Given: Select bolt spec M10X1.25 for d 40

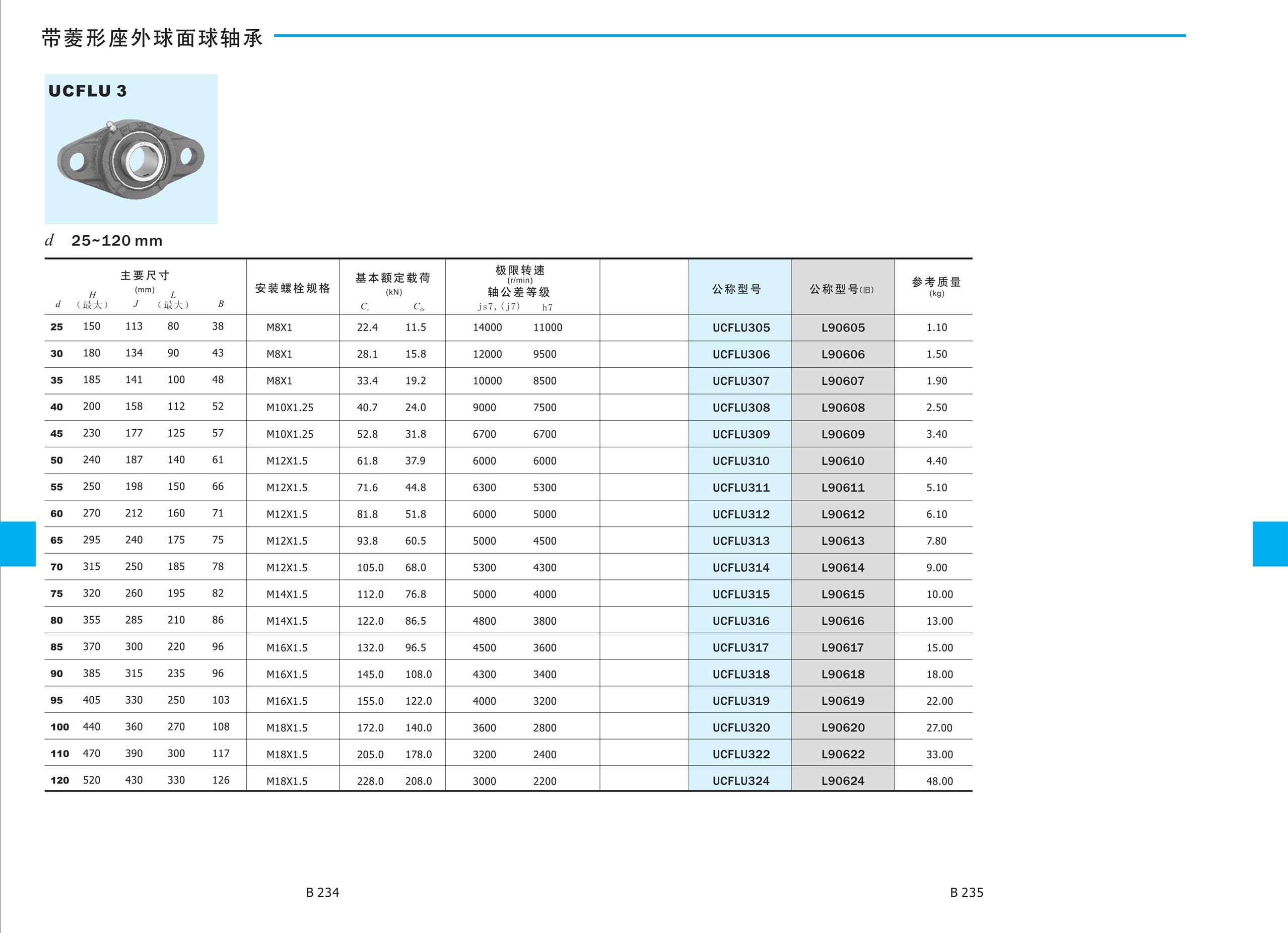Looking at the screenshot, I should coord(290,408).
